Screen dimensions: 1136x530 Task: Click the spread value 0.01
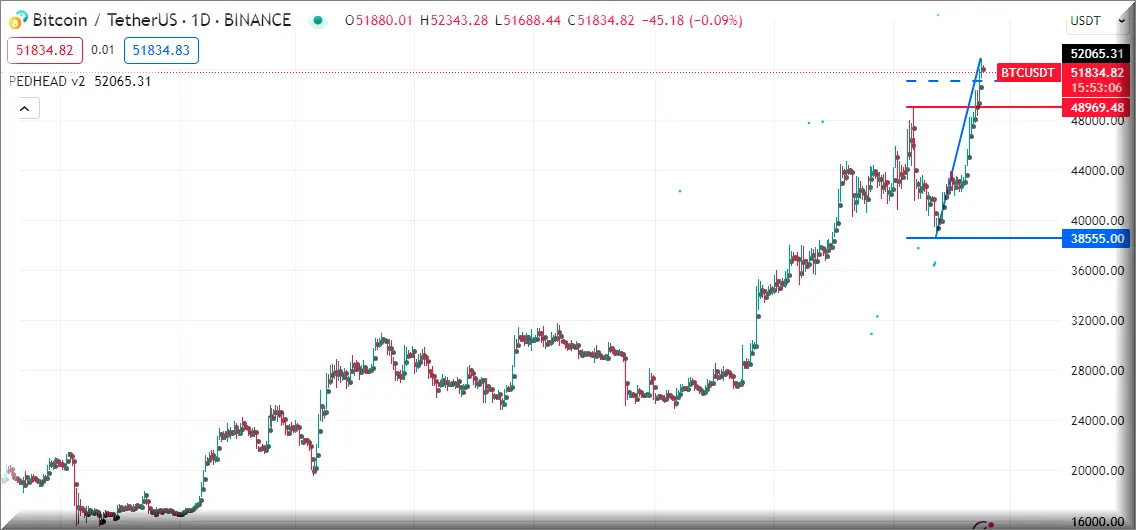pyautogui.click(x=103, y=50)
